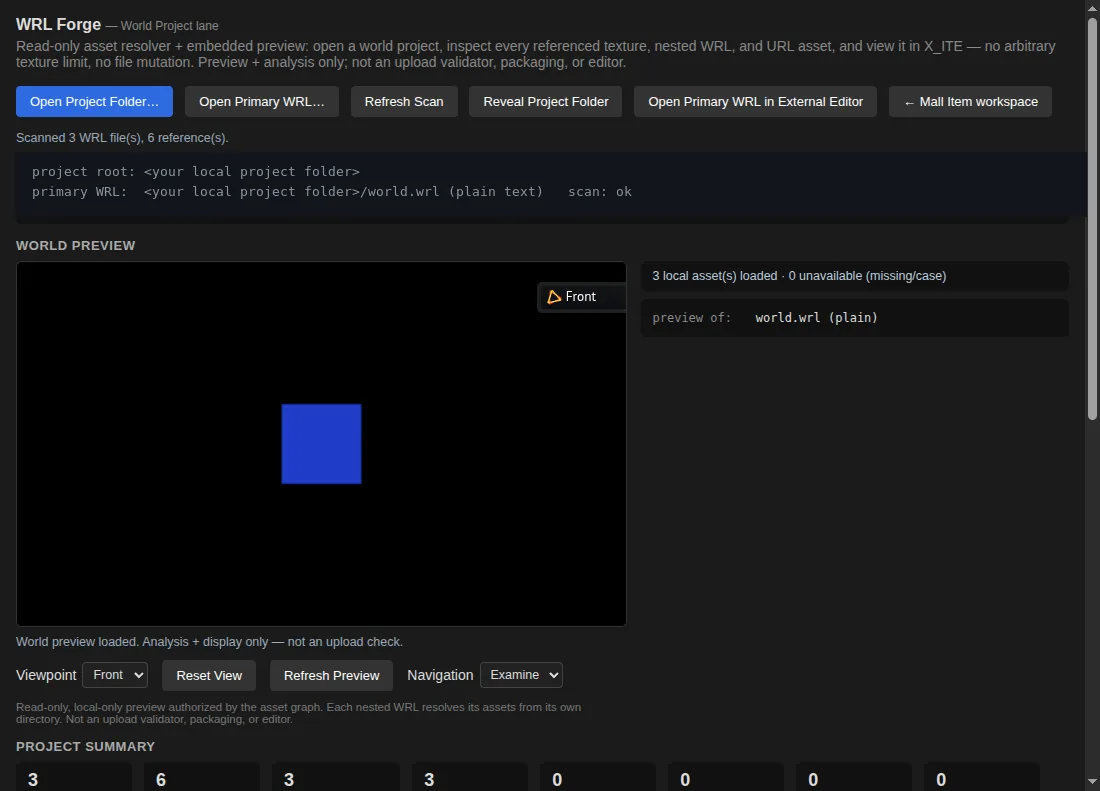1100x791 pixels.
Task: Go back to Mall Item workspace
Action: click(970, 102)
